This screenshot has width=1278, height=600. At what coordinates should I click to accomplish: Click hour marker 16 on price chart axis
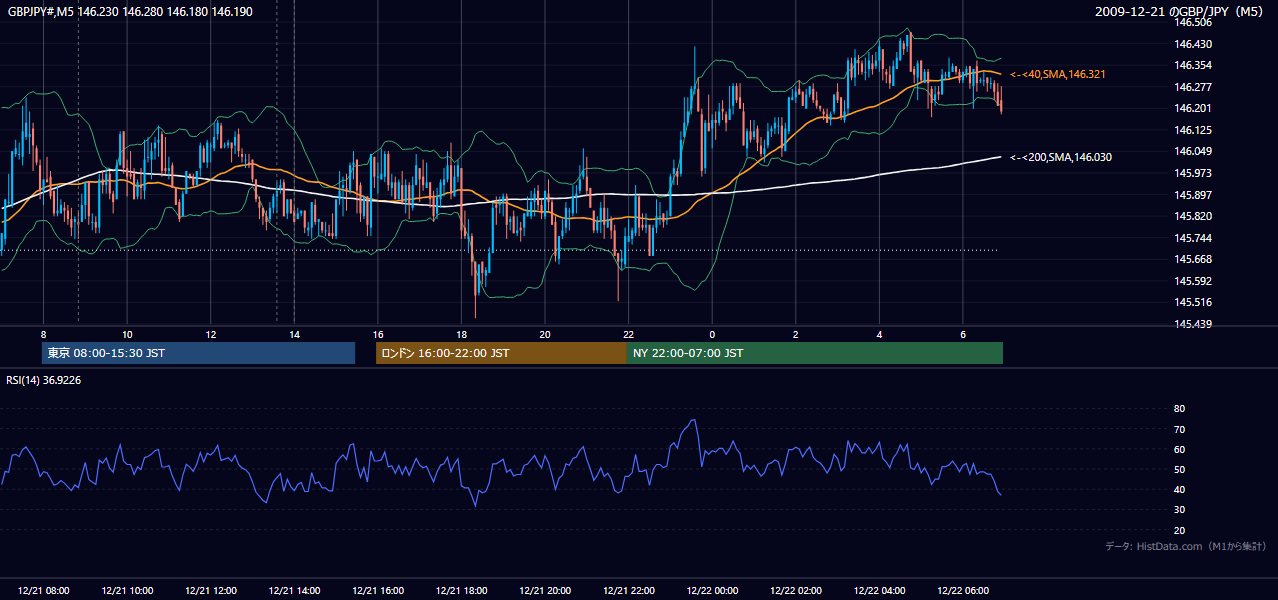(x=377, y=334)
